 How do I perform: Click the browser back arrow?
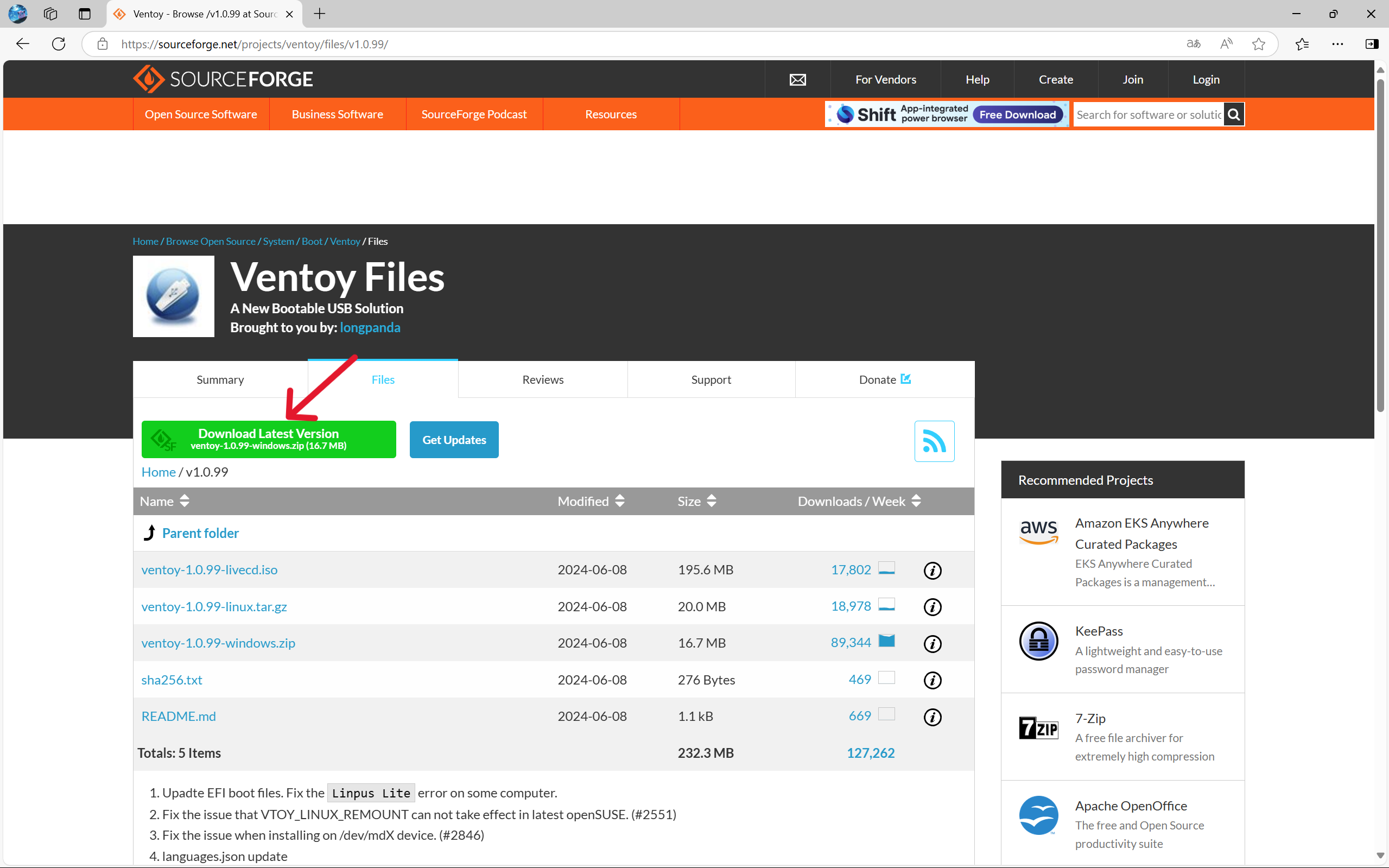coord(23,43)
